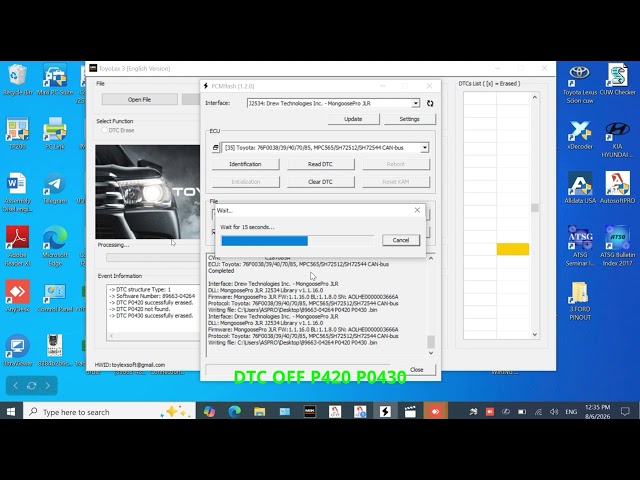Launch Alldata USA desktop shortcut
640x480 pixels.
pos(580,188)
